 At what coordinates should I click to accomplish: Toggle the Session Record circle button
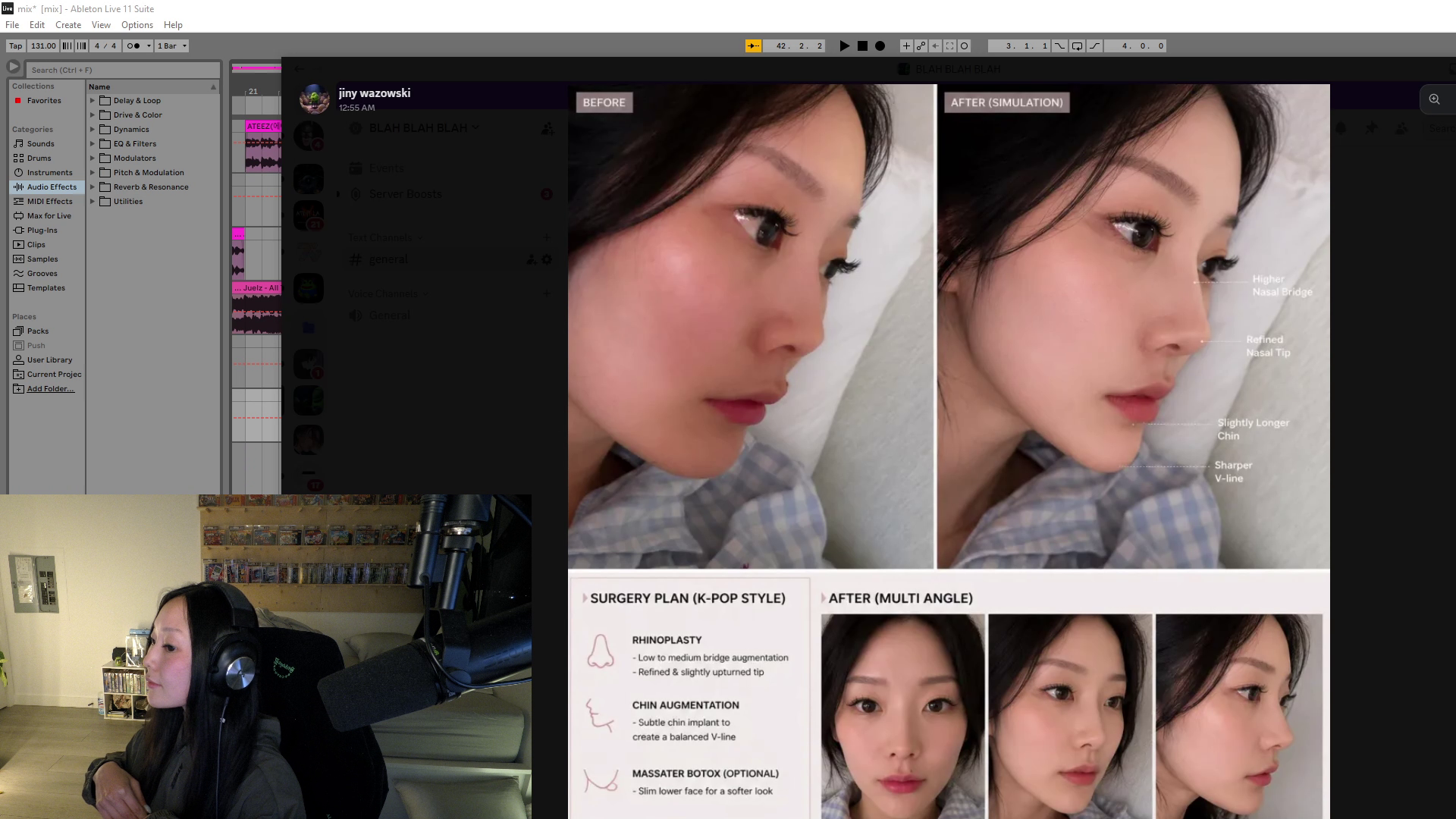[x=964, y=46]
